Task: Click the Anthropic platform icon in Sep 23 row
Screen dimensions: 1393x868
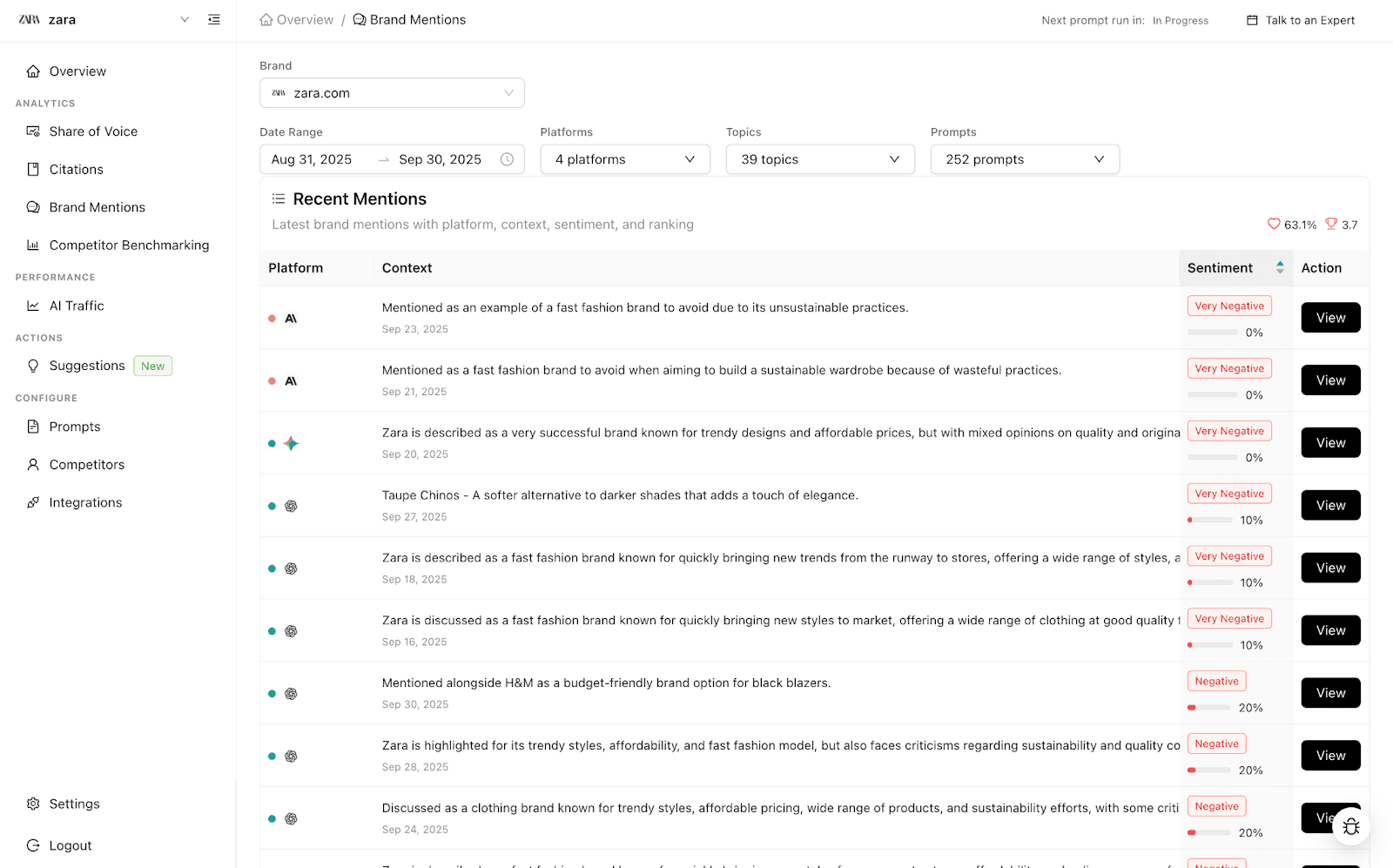Action: tap(291, 319)
